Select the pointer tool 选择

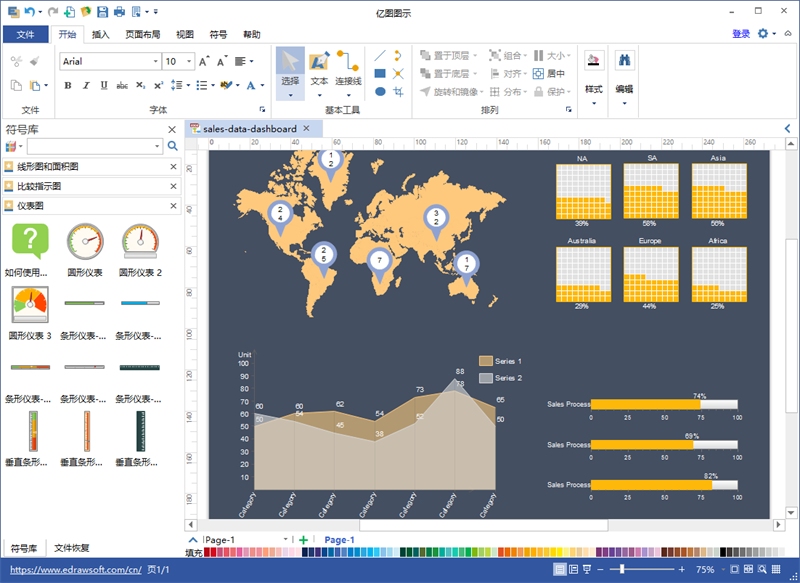(x=290, y=70)
